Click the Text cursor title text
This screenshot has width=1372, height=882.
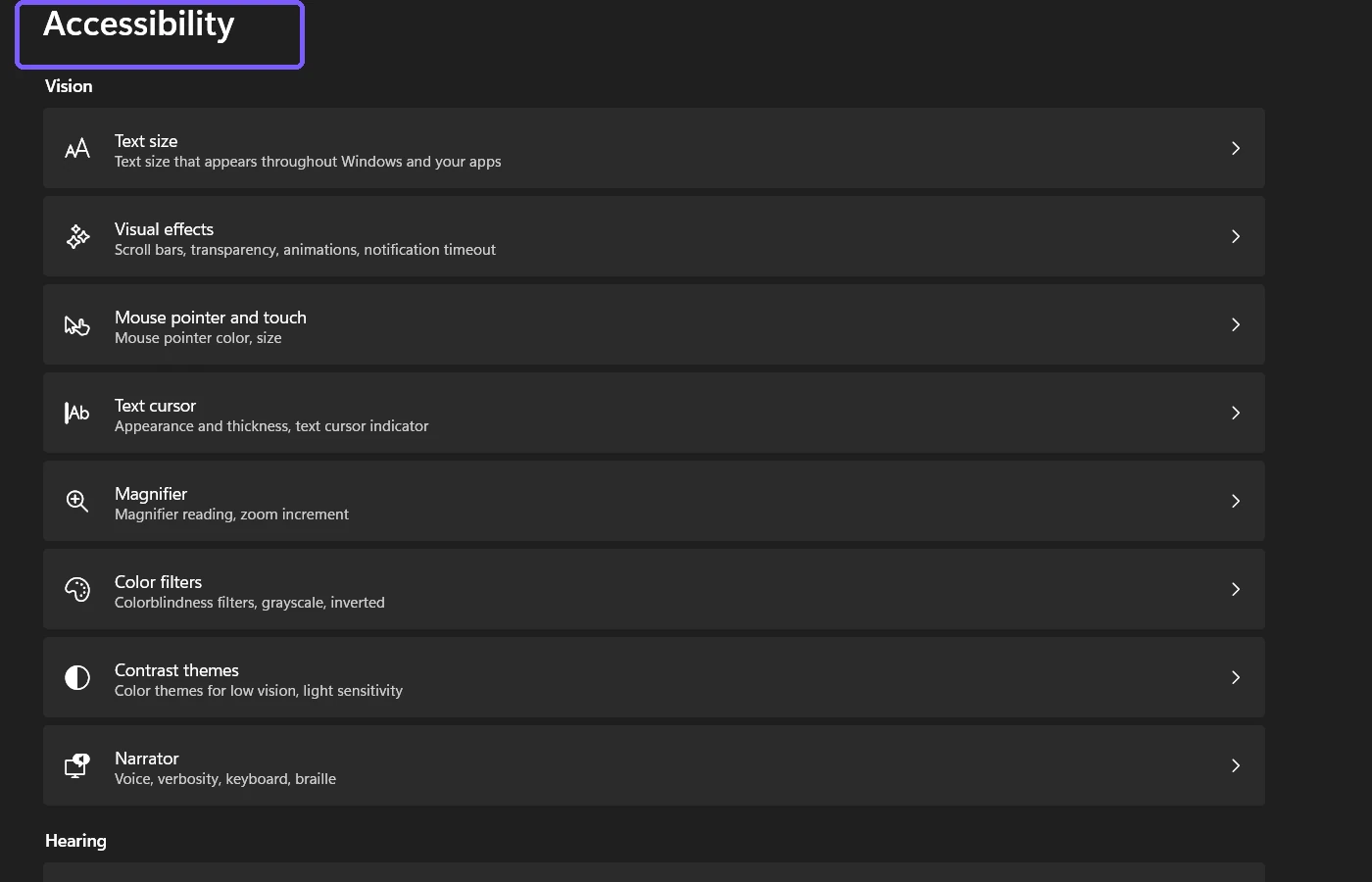pos(155,406)
